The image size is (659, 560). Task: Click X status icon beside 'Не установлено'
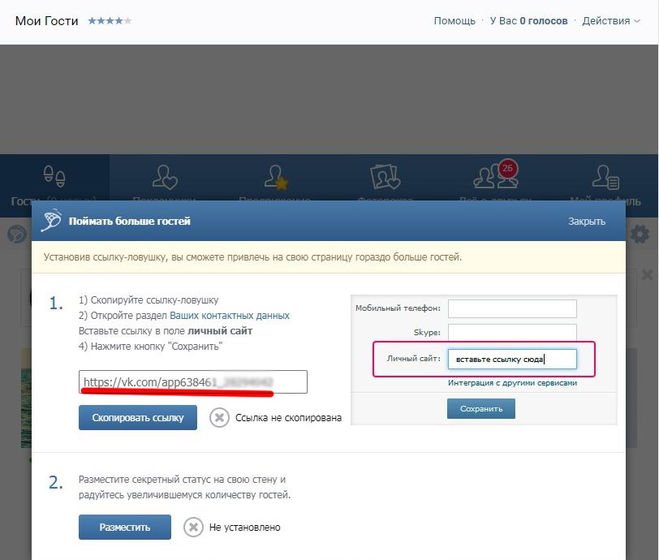(x=193, y=527)
